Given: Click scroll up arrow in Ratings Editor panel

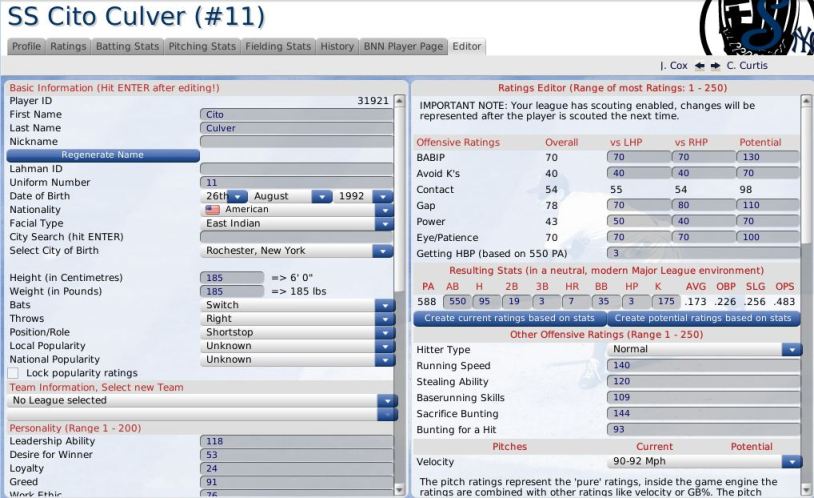Looking at the screenshot, I should [x=806, y=101].
